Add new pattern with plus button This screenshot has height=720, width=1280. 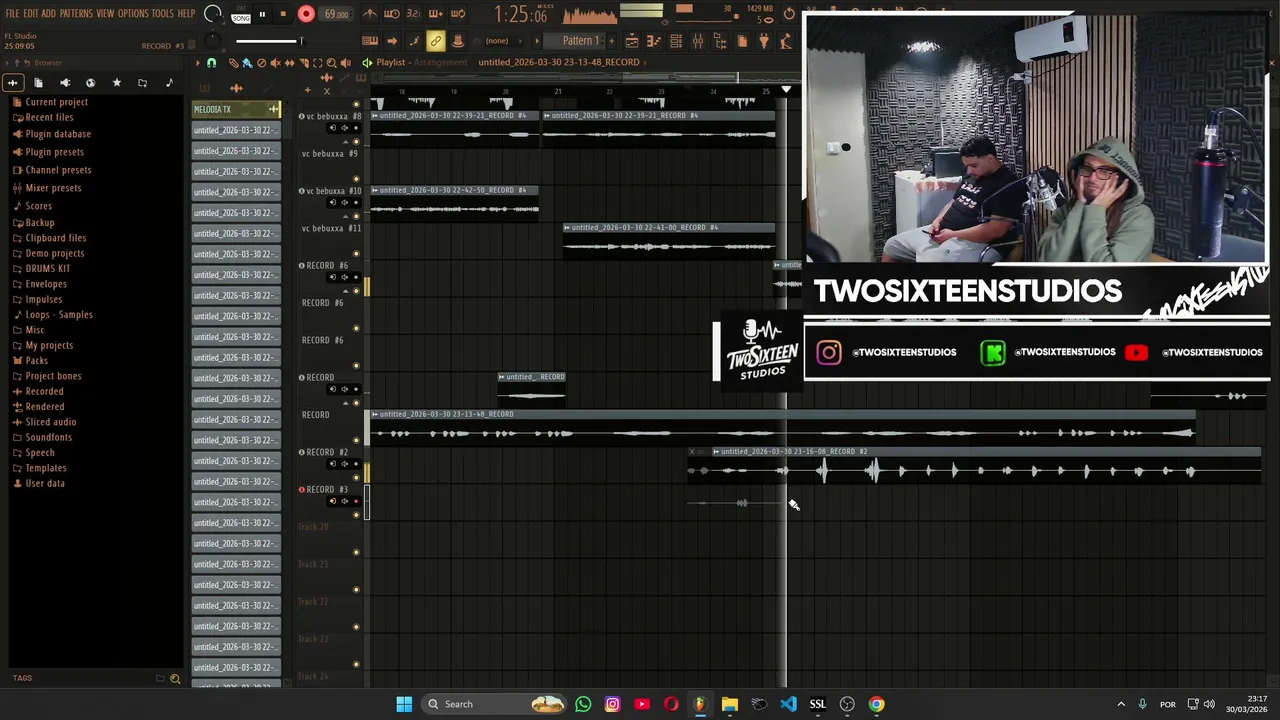coord(611,41)
